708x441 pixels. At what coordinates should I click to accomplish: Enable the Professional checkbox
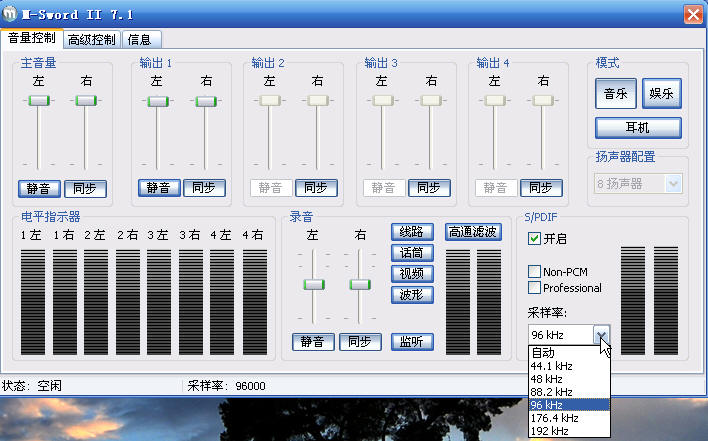click(x=534, y=287)
